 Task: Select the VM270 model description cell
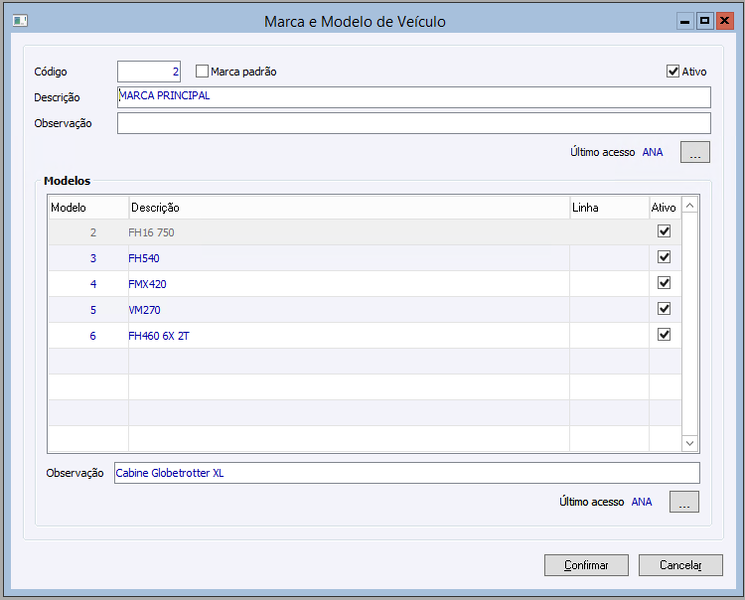[349, 310]
